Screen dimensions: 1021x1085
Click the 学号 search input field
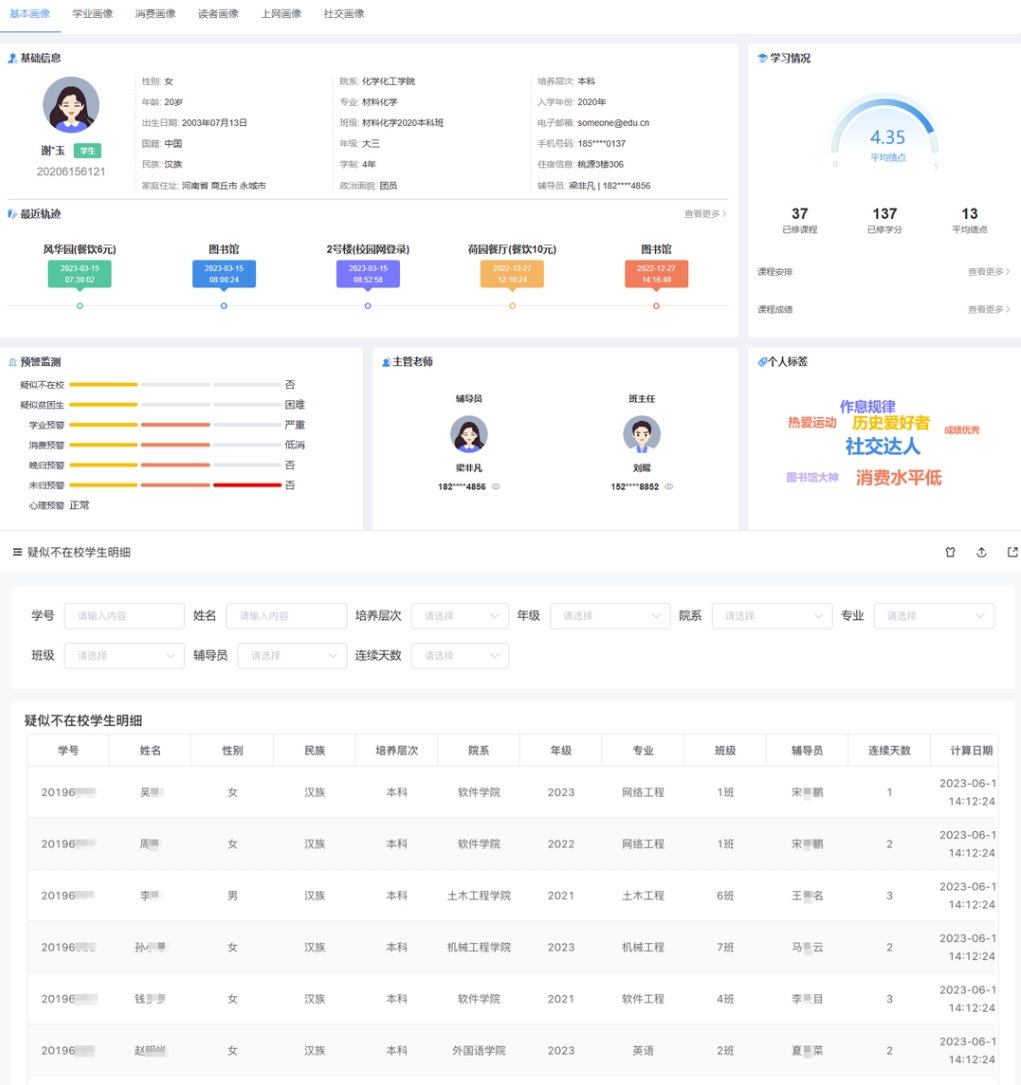124,616
